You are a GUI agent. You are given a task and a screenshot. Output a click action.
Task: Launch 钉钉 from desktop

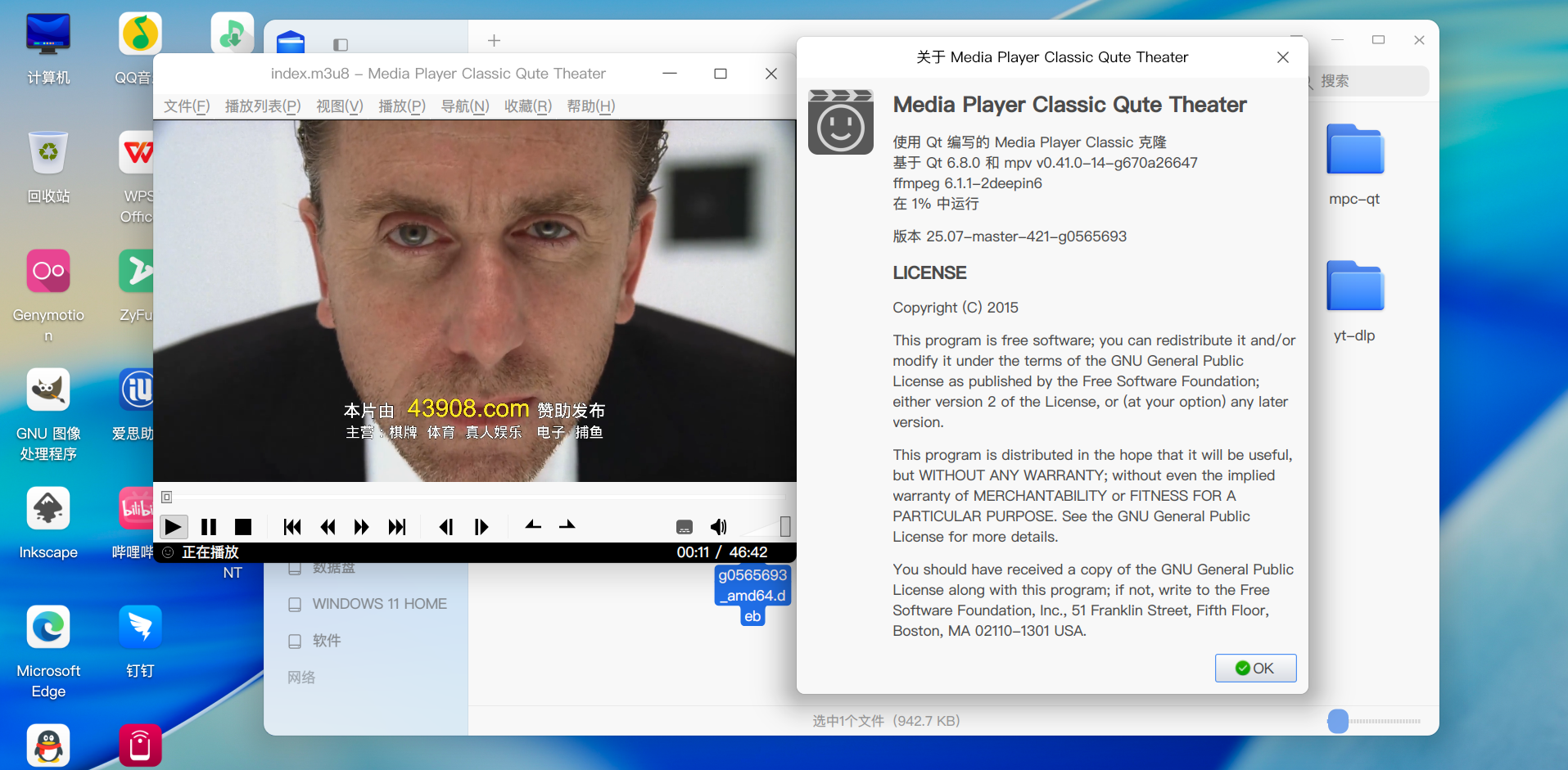[x=140, y=642]
